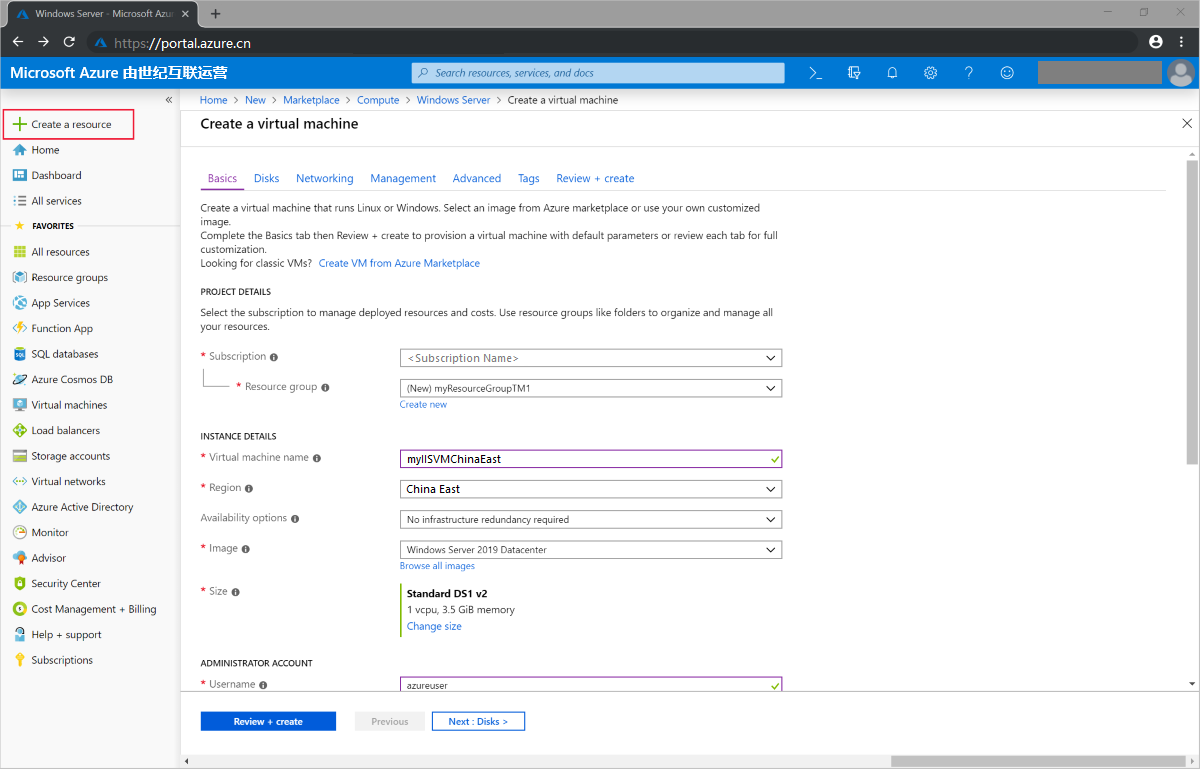The image size is (1200, 769).
Task: Open the directory and subscription filter
Action: [854, 73]
